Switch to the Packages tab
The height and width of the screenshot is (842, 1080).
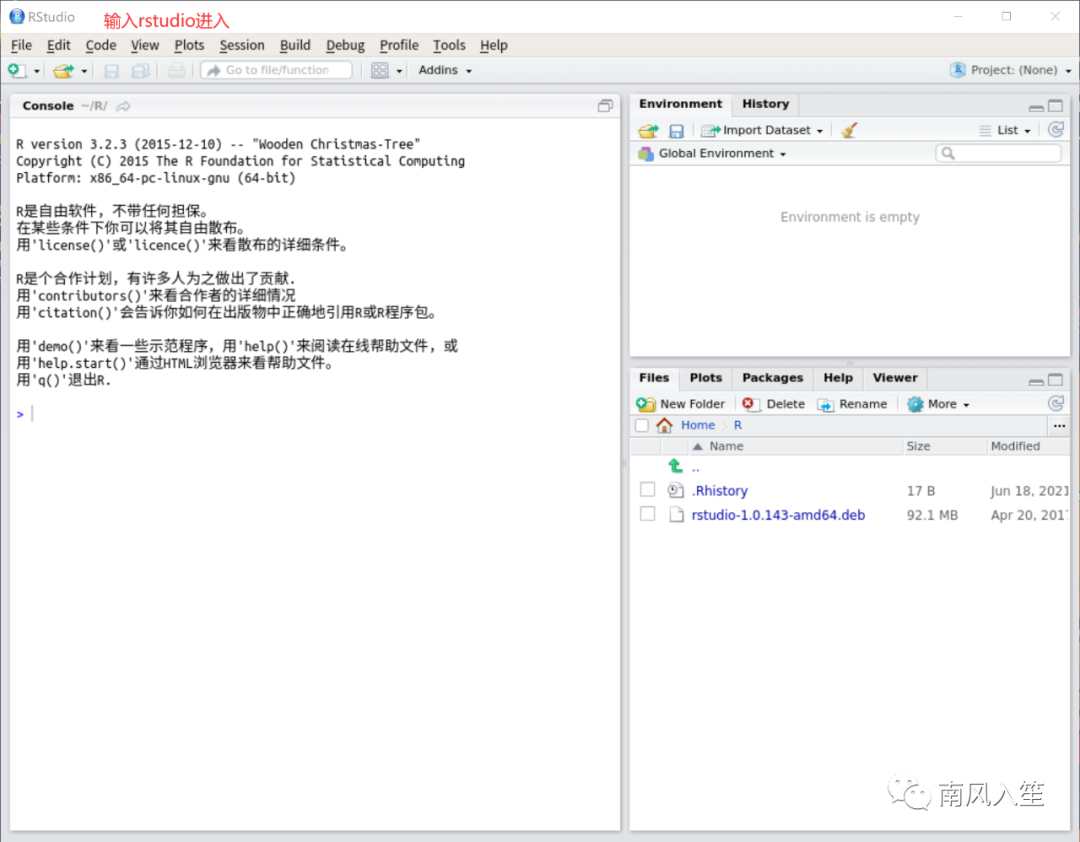coord(772,378)
